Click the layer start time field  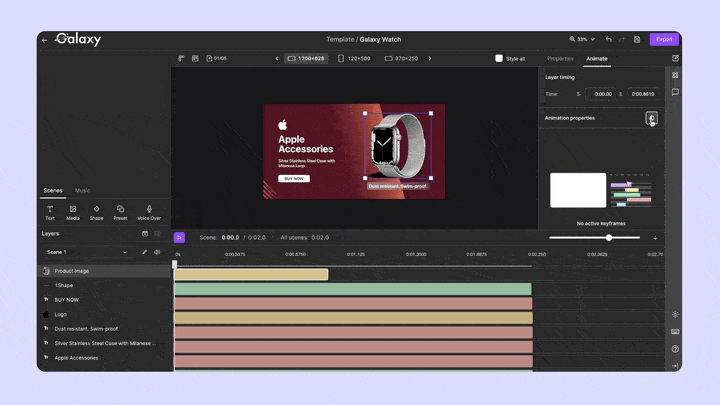(599, 94)
